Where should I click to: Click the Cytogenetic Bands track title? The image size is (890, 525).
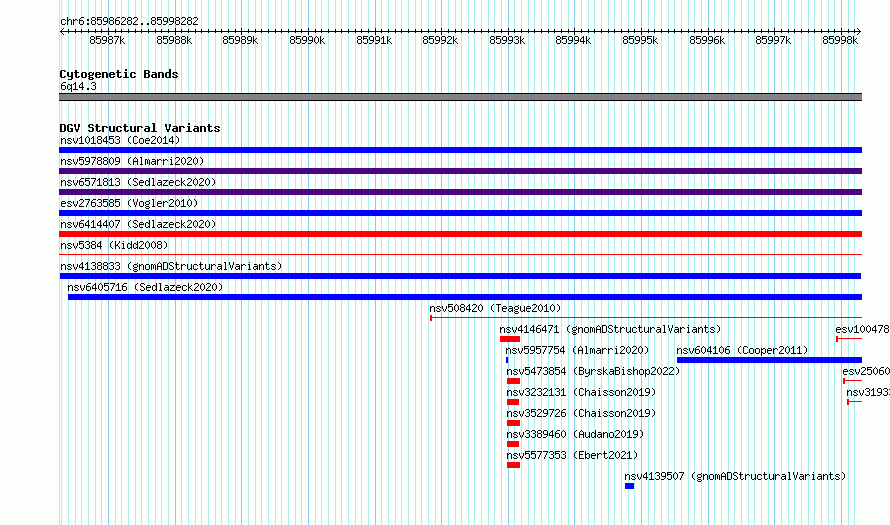pos(119,74)
